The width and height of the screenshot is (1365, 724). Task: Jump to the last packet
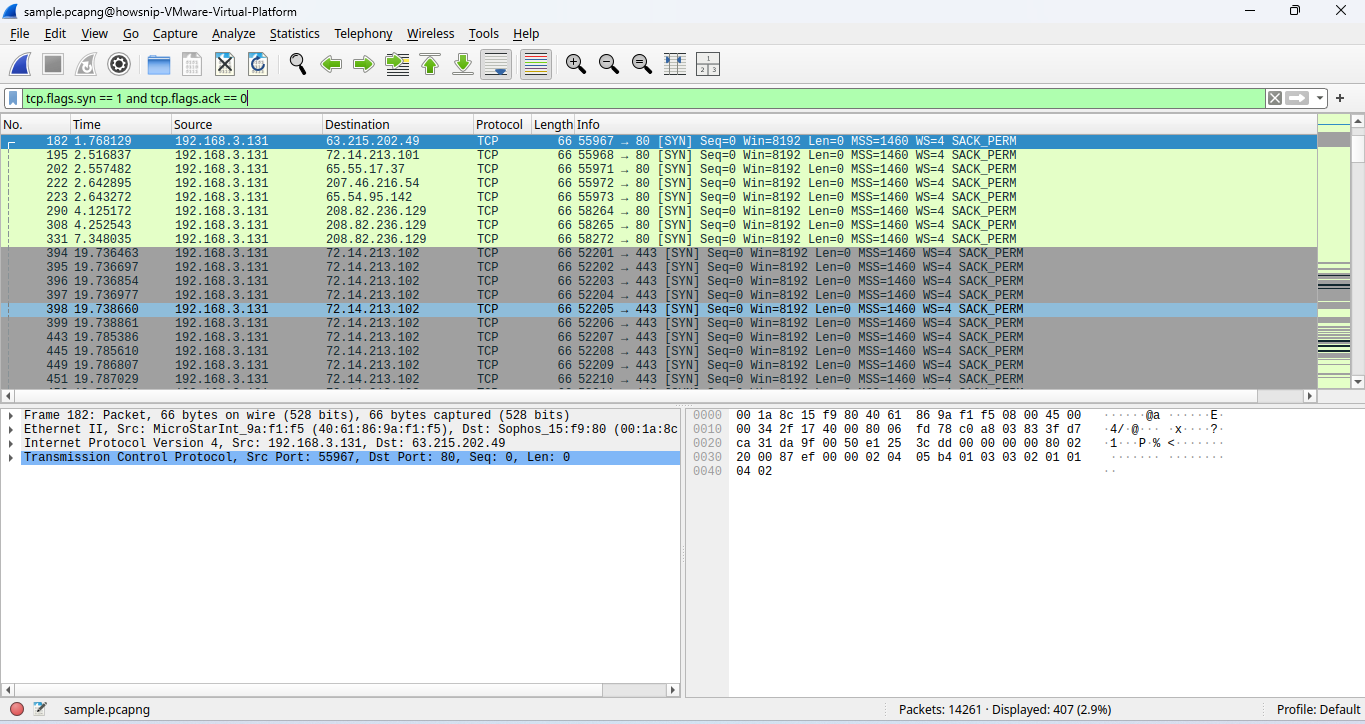click(463, 64)
